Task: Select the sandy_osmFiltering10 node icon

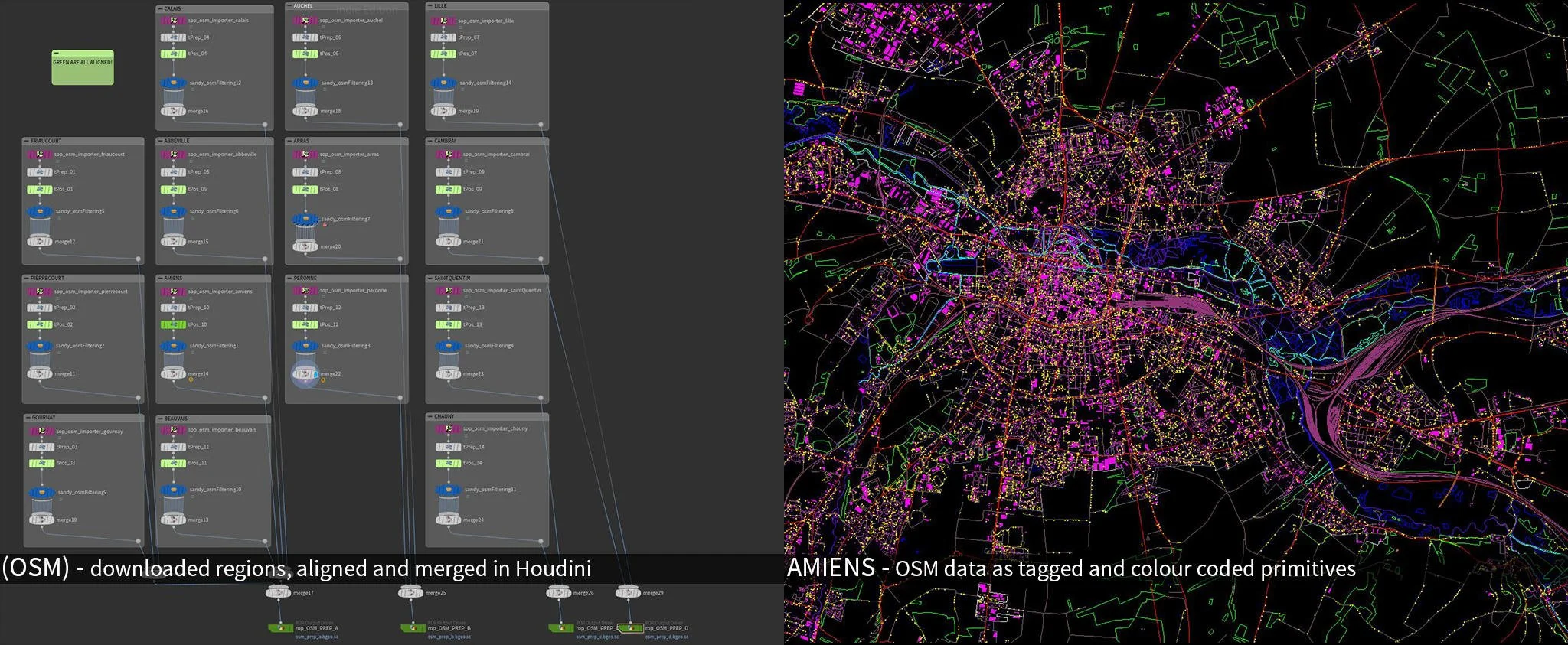Action: click(x=174, y=490)
